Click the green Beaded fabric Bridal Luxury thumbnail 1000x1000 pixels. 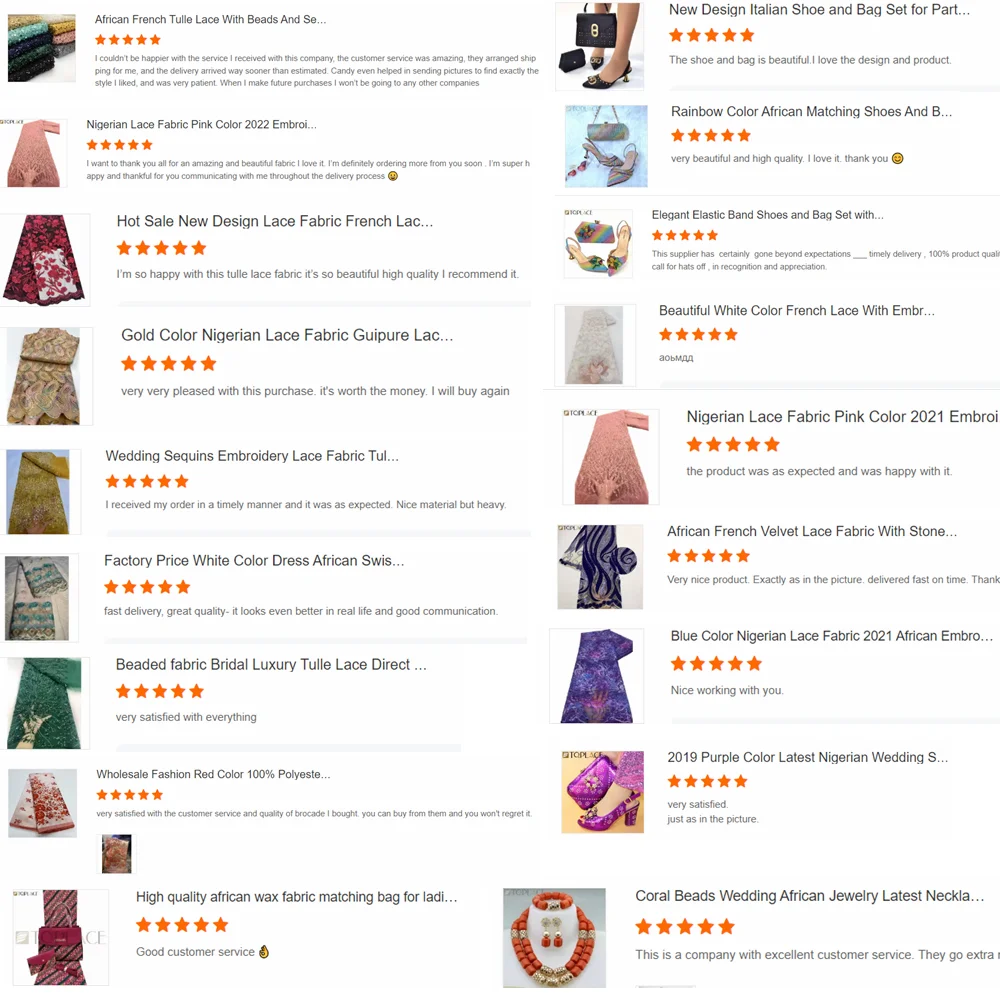point(44,703)
